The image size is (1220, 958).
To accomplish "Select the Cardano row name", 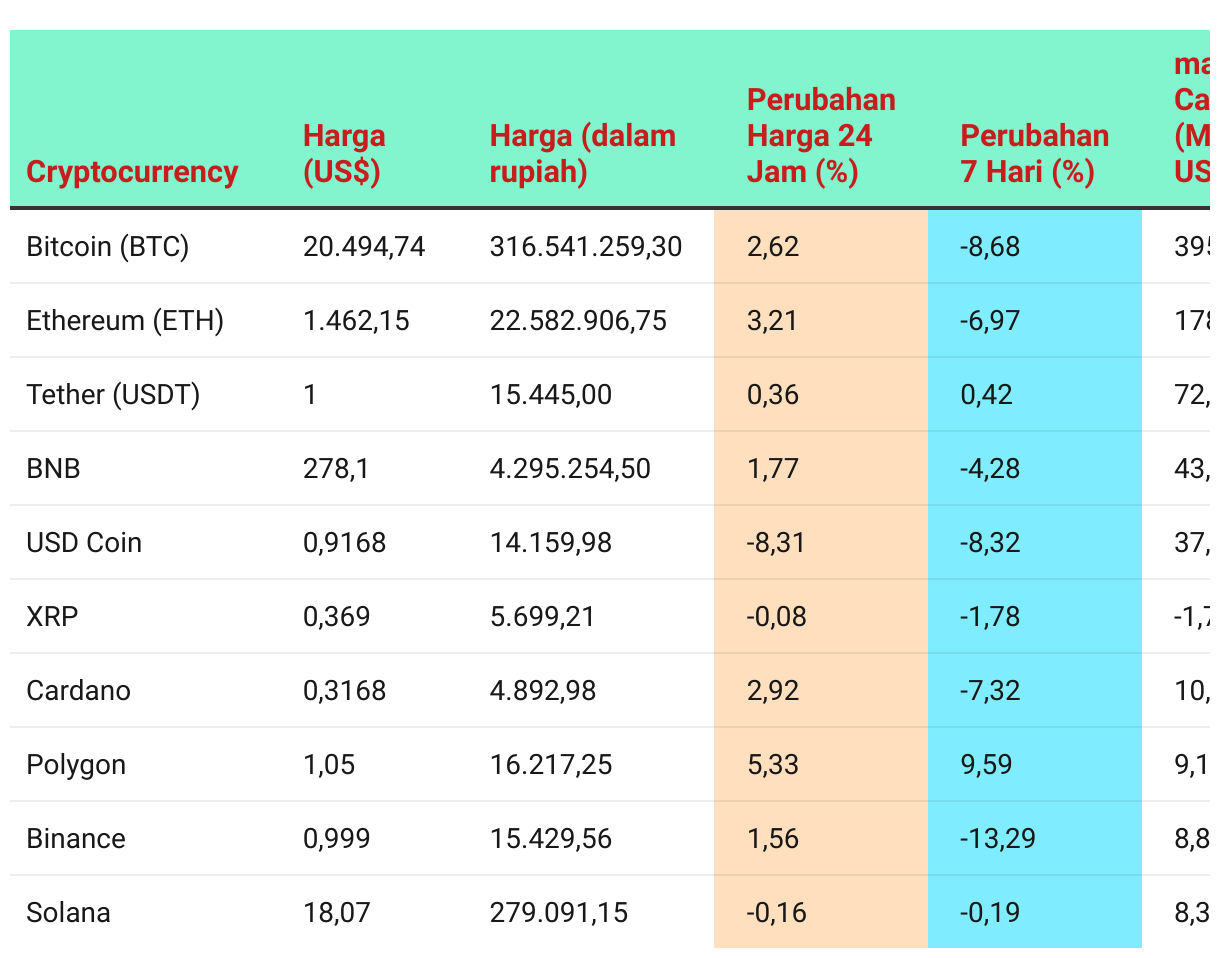I will pos(79,691).
